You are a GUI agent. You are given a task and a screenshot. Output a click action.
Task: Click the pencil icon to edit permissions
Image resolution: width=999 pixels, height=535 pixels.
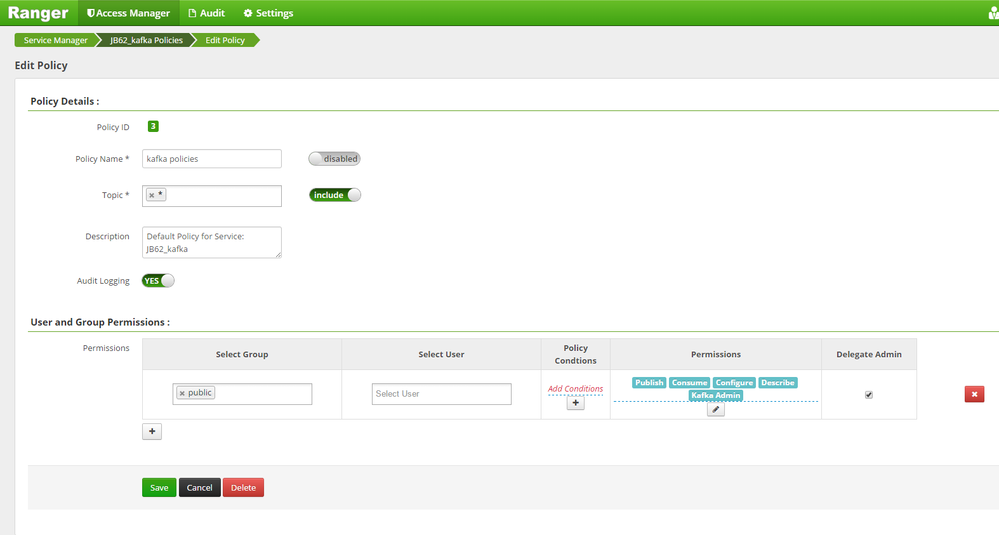tap(715, 410)
